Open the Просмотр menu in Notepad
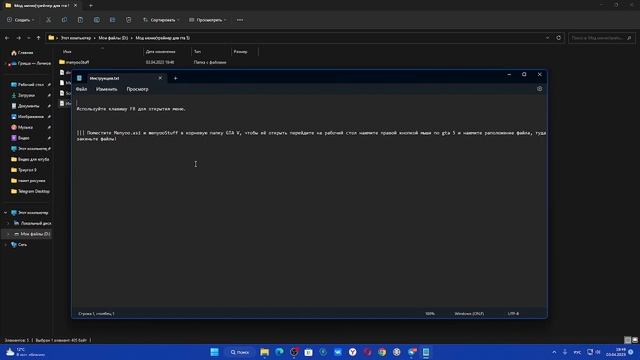The image size is (640, 360). point(138,89)
